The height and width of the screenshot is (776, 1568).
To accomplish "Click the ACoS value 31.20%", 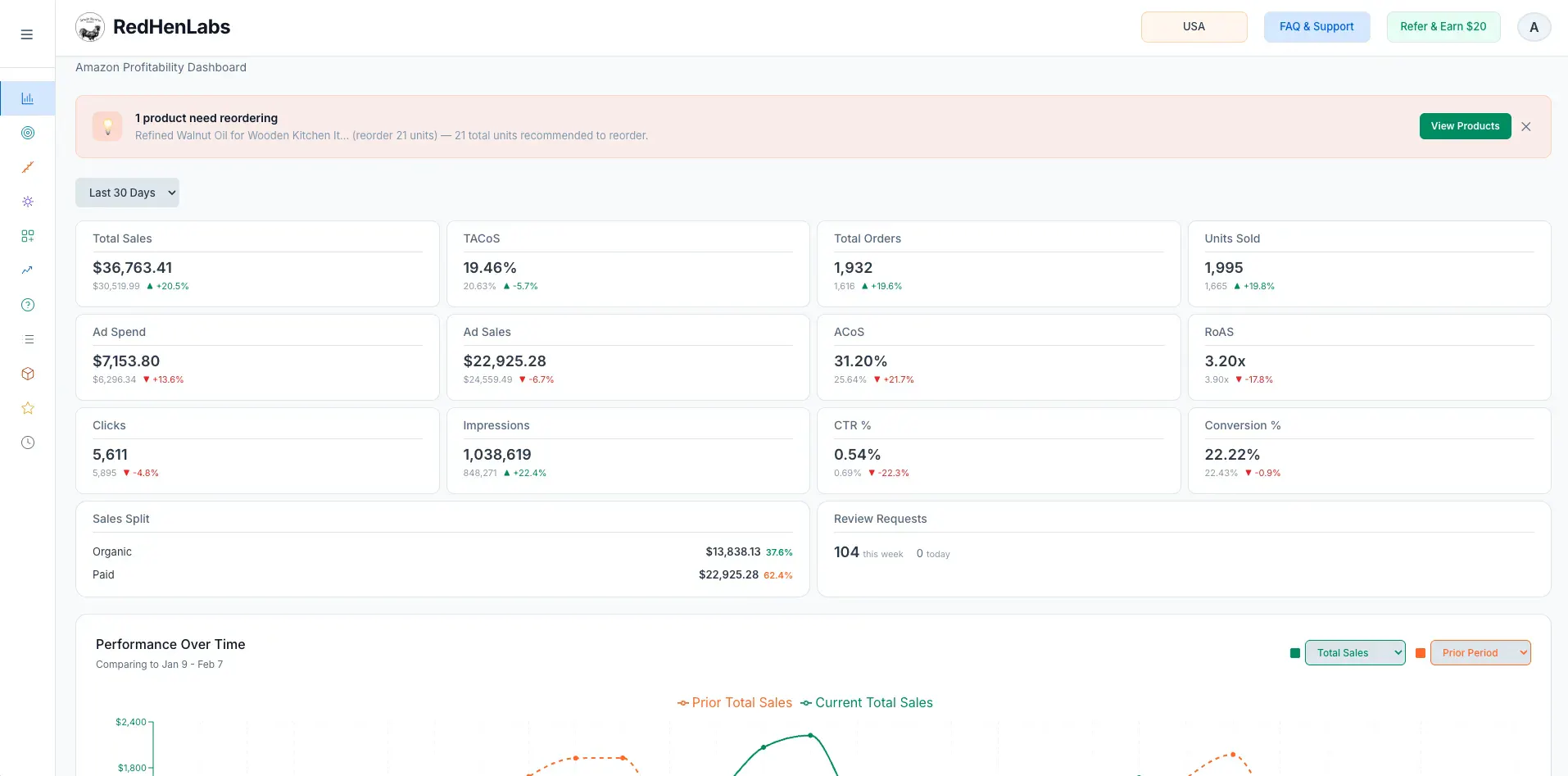I will pos(861,361).
